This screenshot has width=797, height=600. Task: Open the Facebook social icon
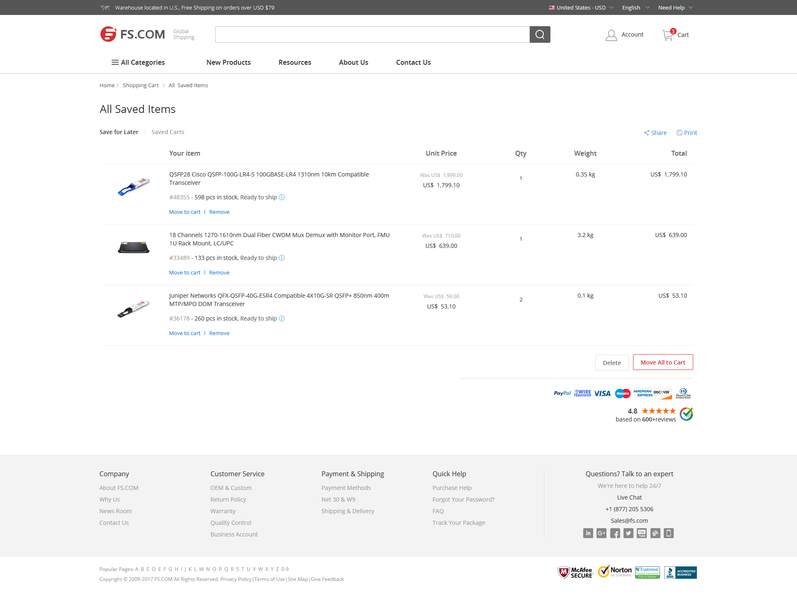(x=615, y=533)
